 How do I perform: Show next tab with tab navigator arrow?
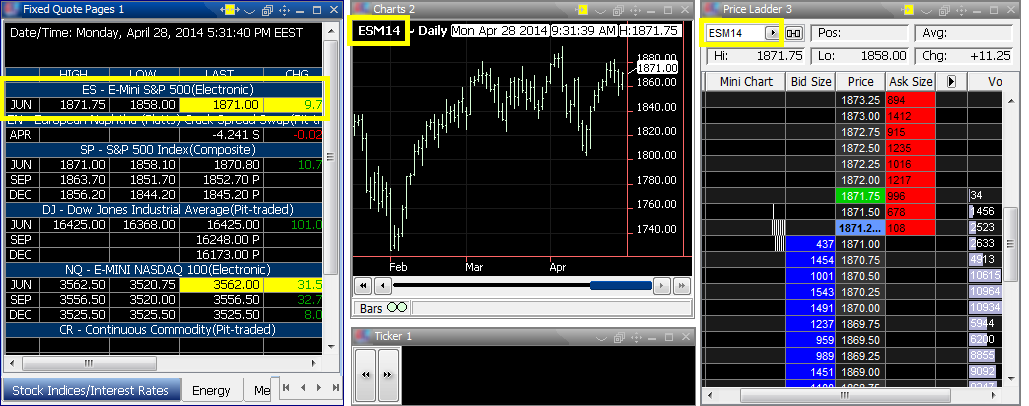tap(320, 387)
